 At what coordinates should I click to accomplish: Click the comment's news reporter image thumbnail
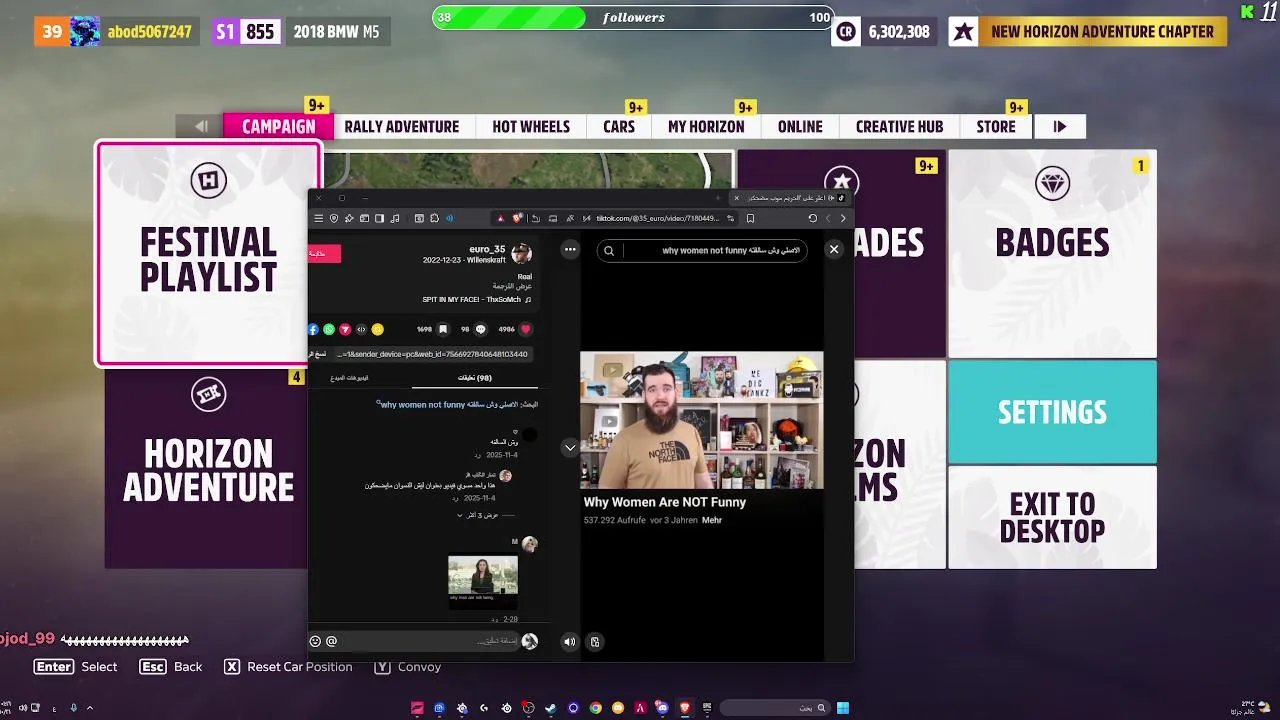(x=483, y=580)
